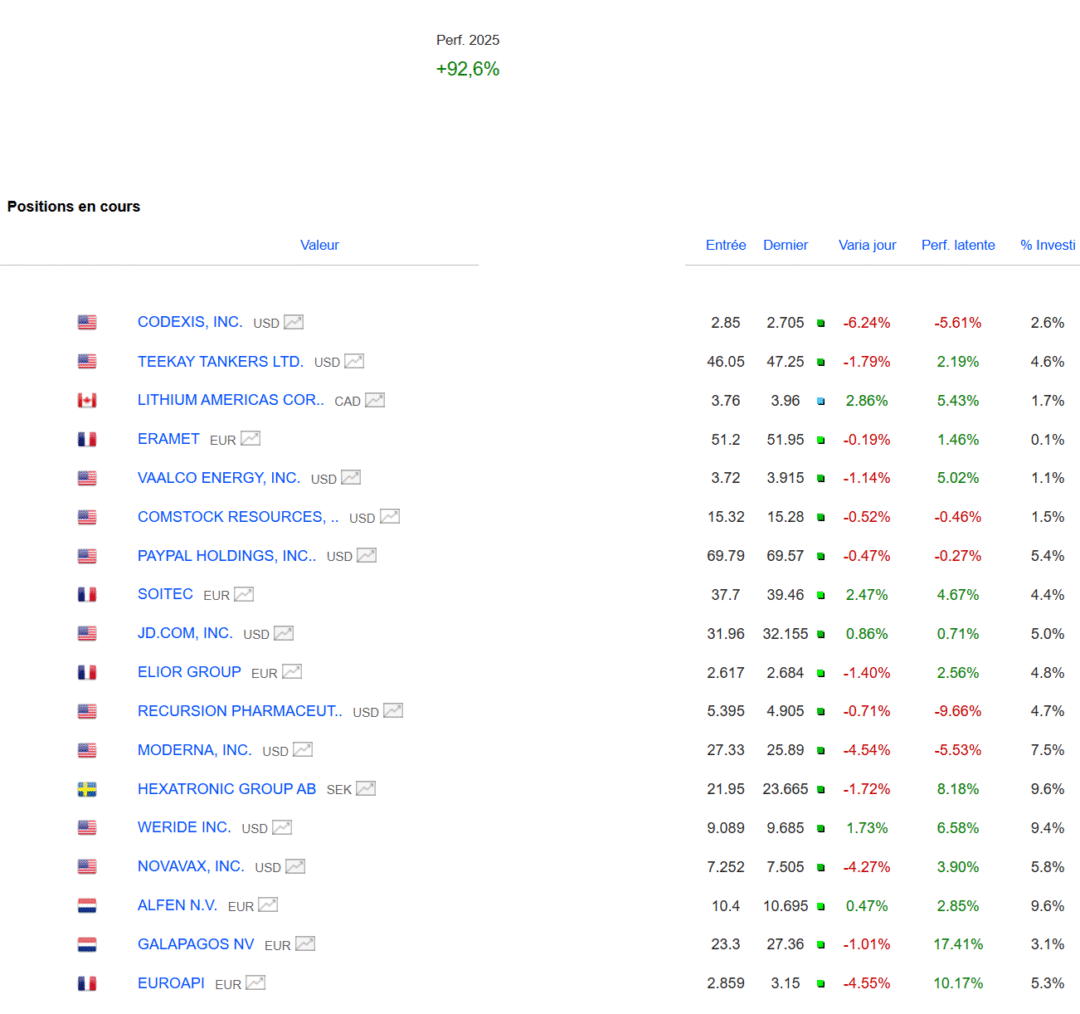This screenshot has width=1080, height=1014.
Task: Open the chart icon next to RECURSION PHARMACEUT..
Action: 393,710
